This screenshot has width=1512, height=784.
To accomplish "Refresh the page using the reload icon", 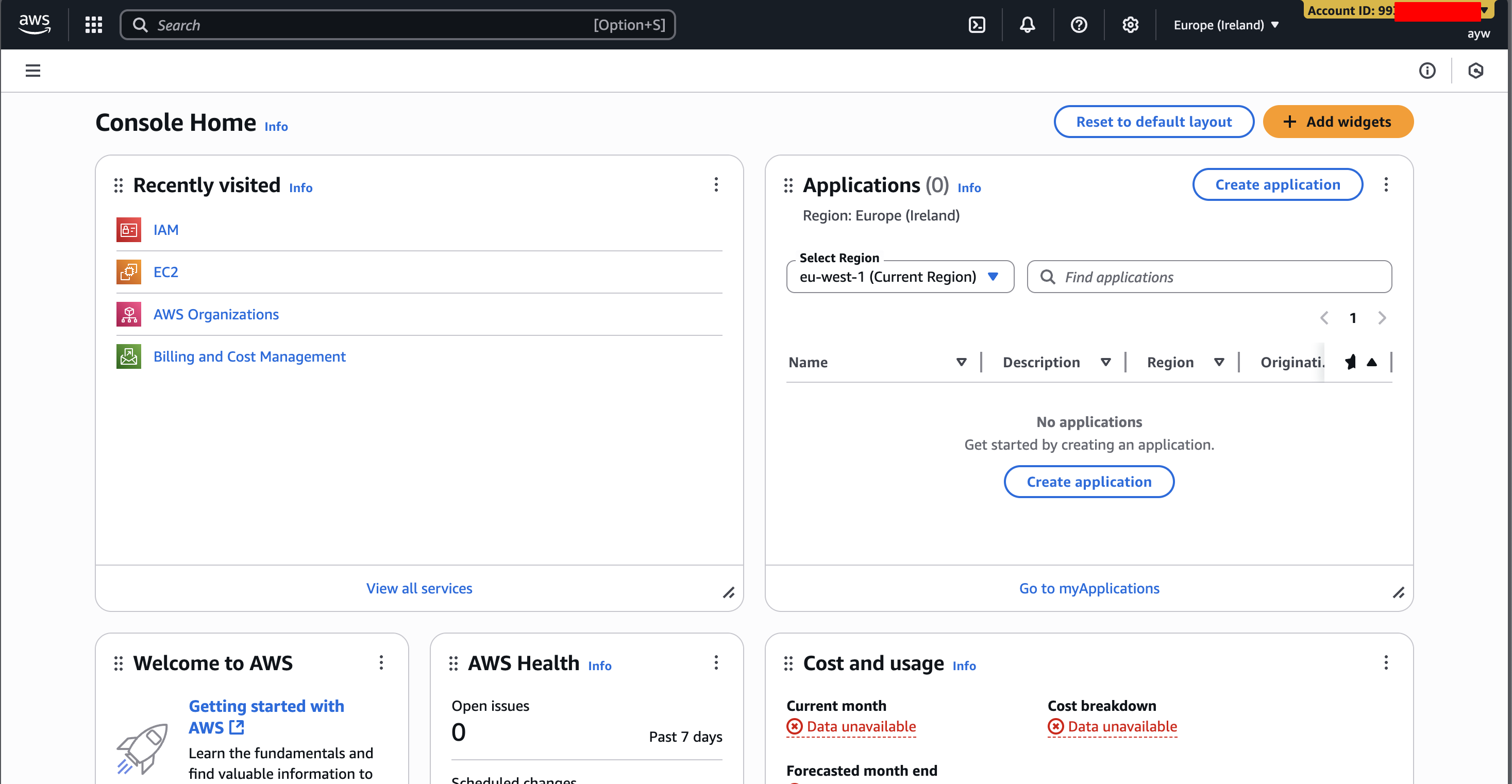I will 1477,71.
